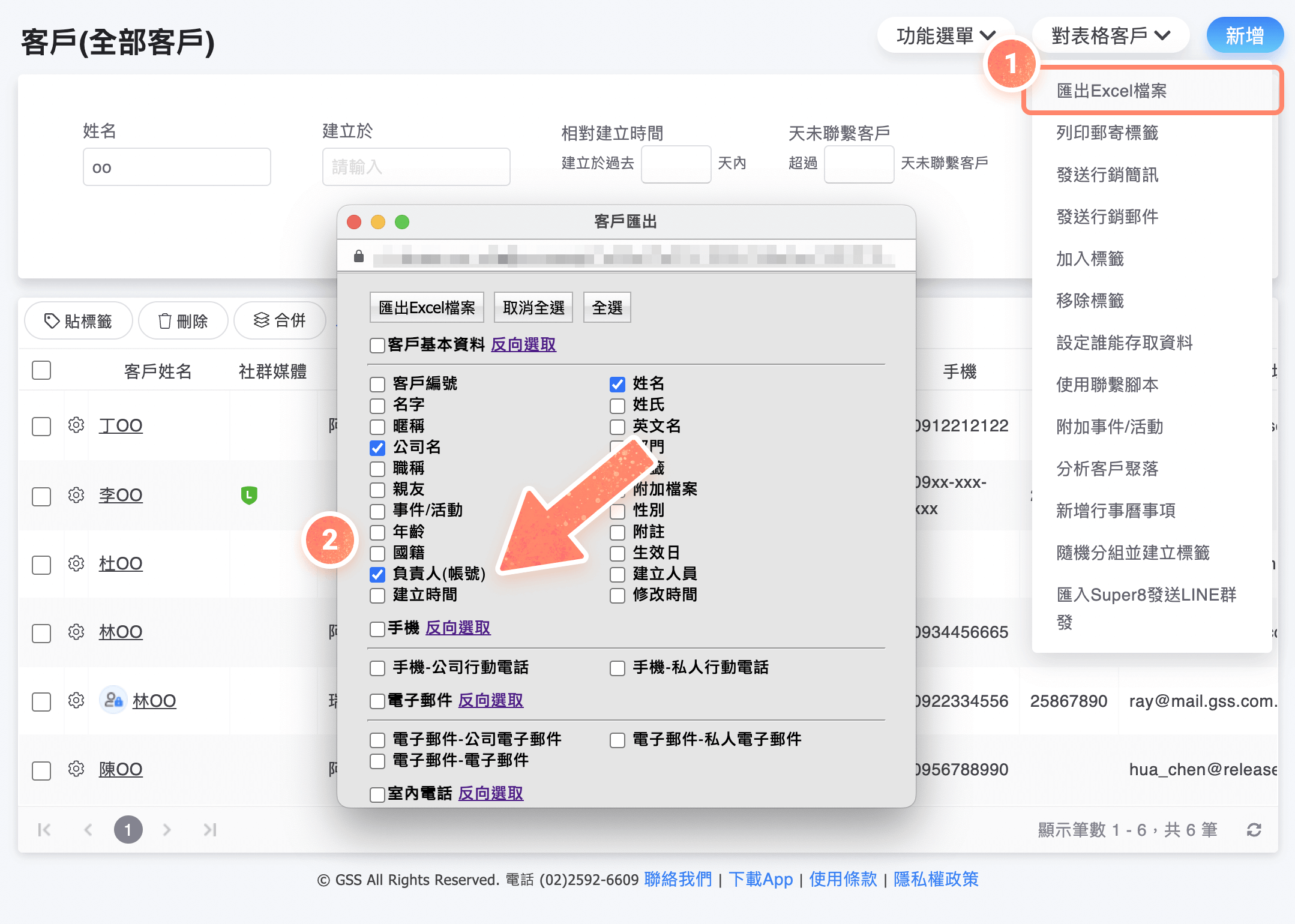Open settings gear for customer 丁OO
This screenshot has height=924, width=1295.
(x=76, y=425)
